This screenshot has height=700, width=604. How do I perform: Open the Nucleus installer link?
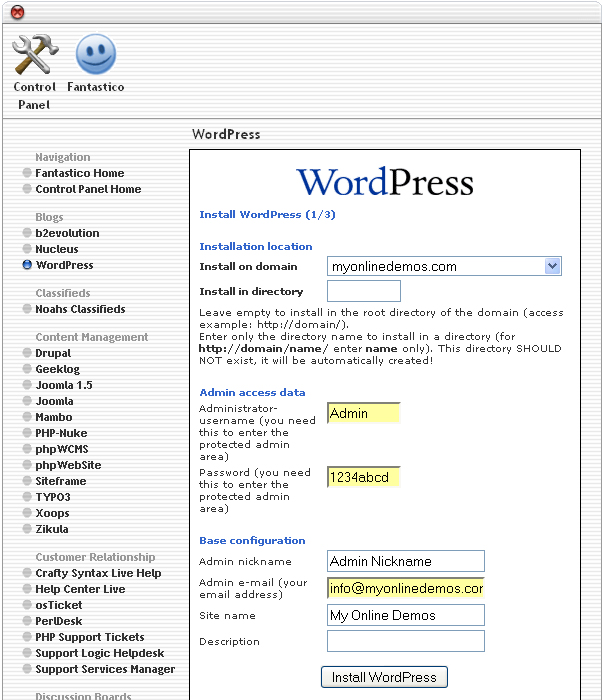coord(57,249)
